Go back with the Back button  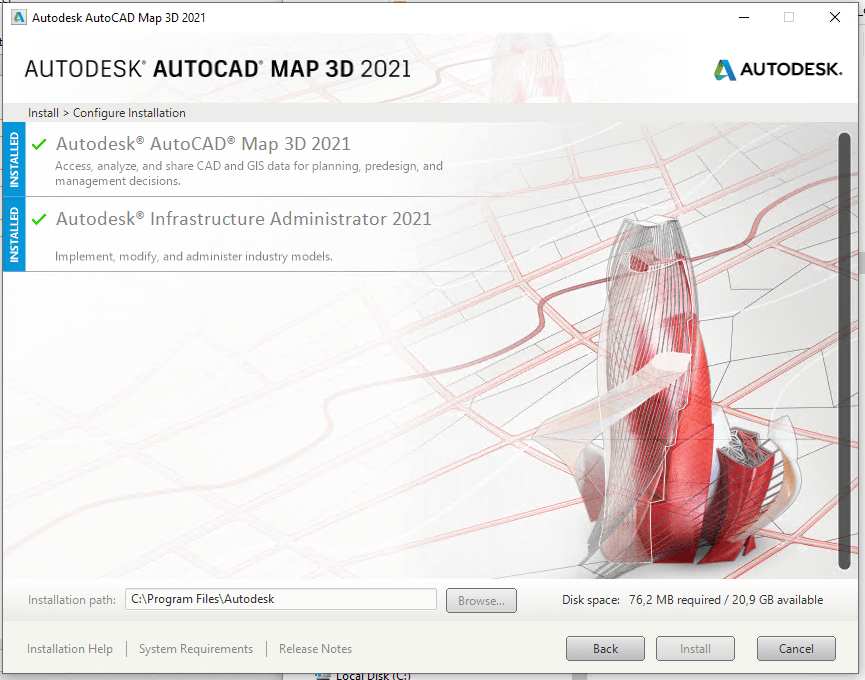(x=605, y=649)
